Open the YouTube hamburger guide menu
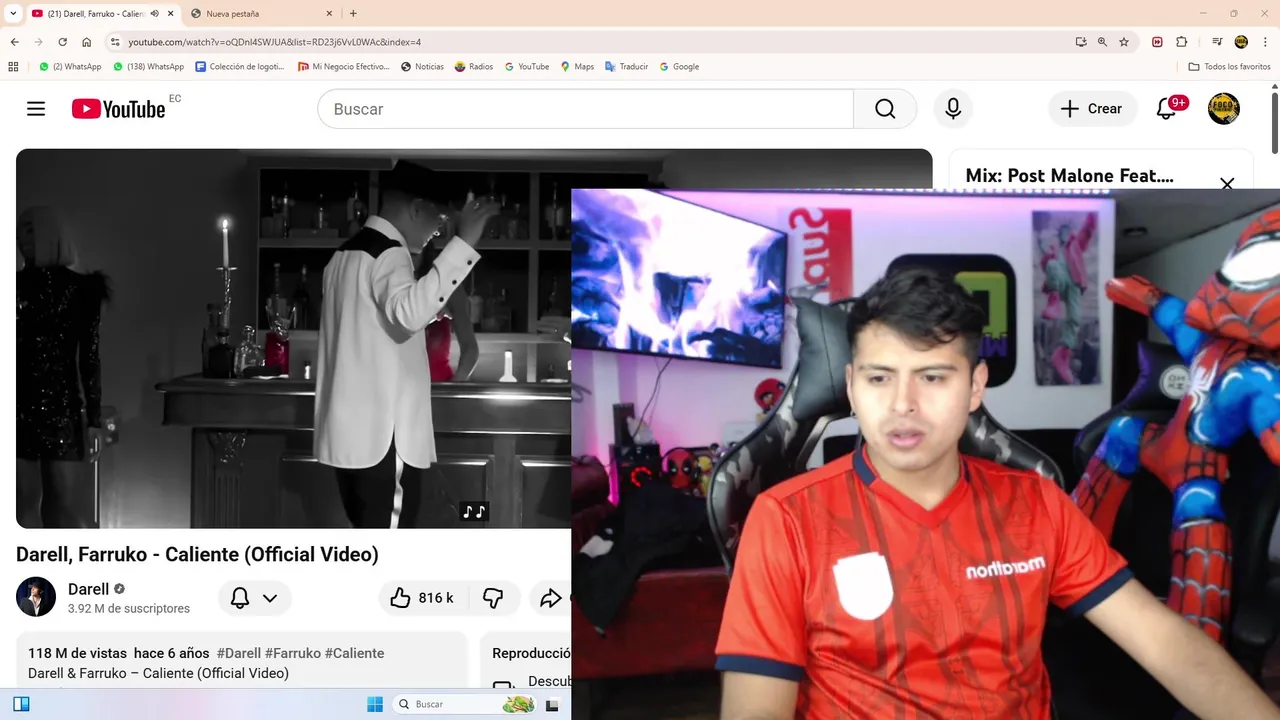 [36, 109]
